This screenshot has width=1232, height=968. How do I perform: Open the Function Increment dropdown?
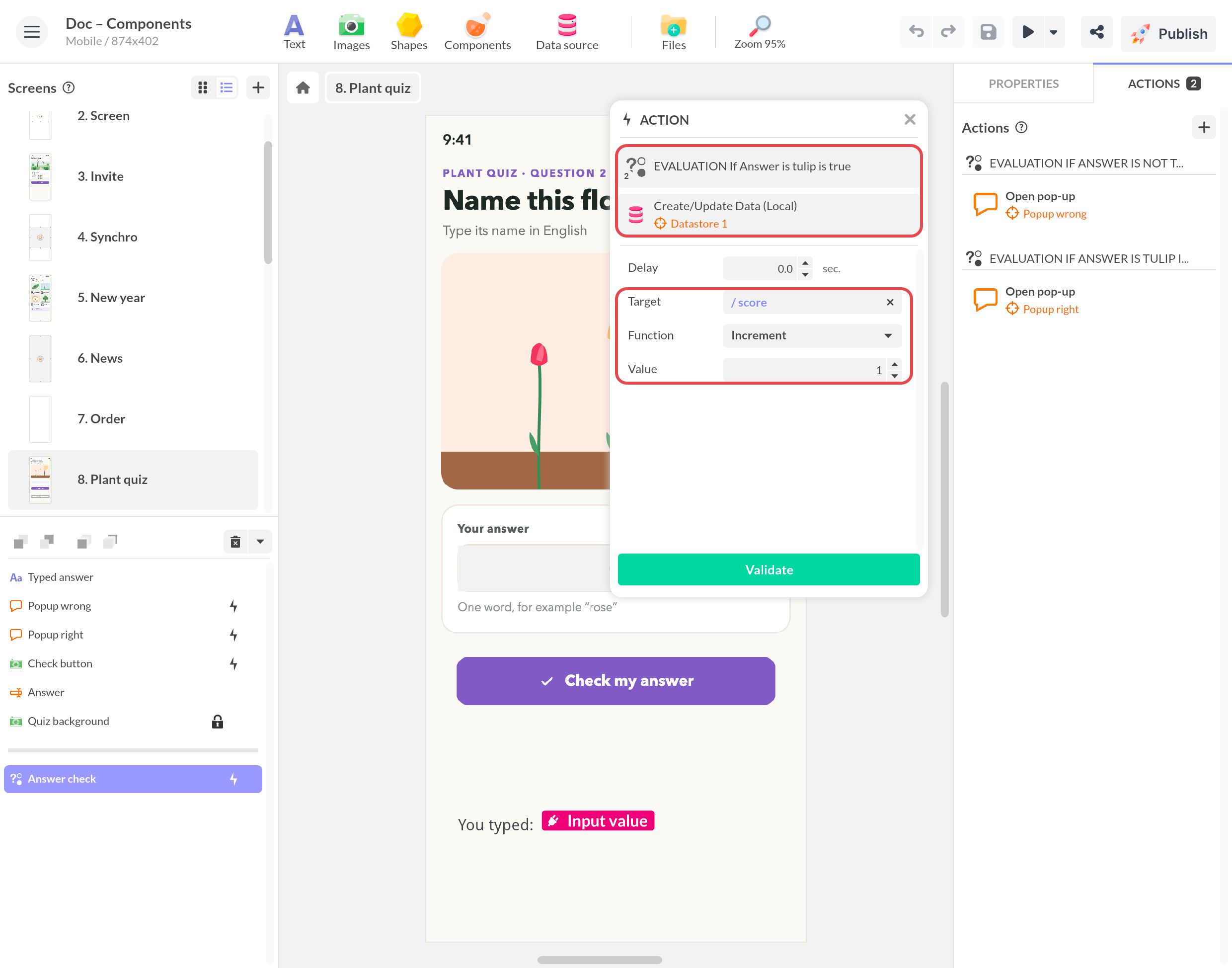pyautogui.click(x=812, y=335)
